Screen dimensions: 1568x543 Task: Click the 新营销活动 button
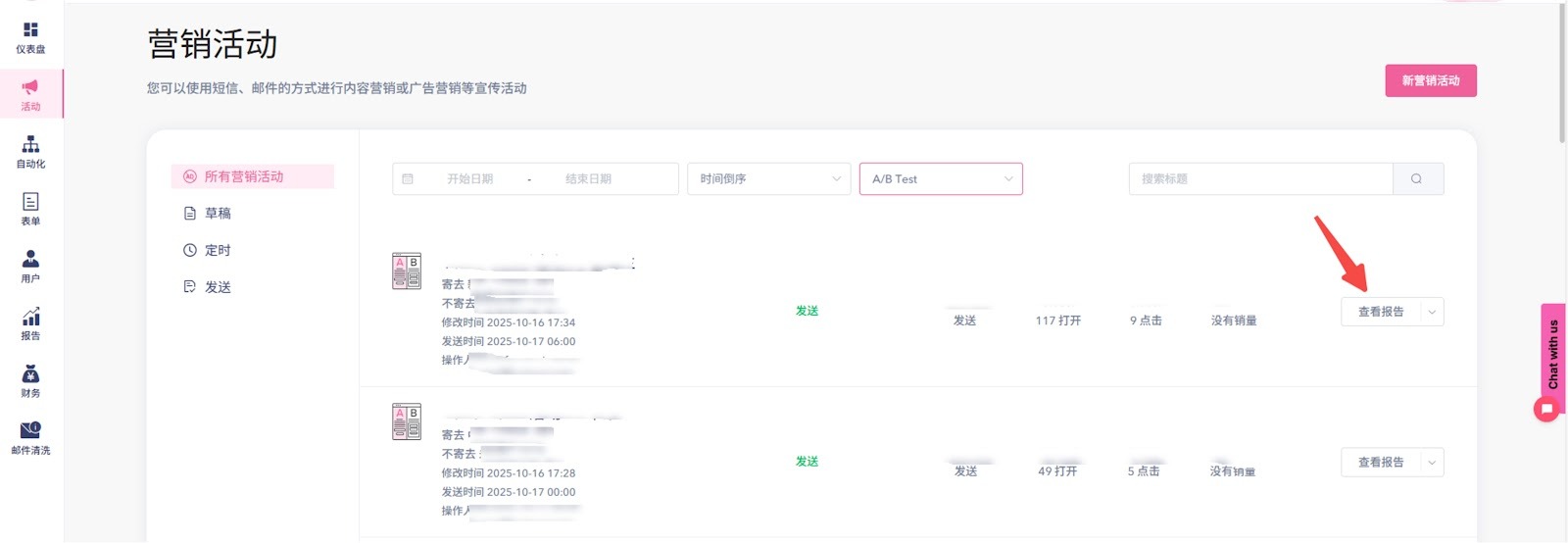(1430, 81)
